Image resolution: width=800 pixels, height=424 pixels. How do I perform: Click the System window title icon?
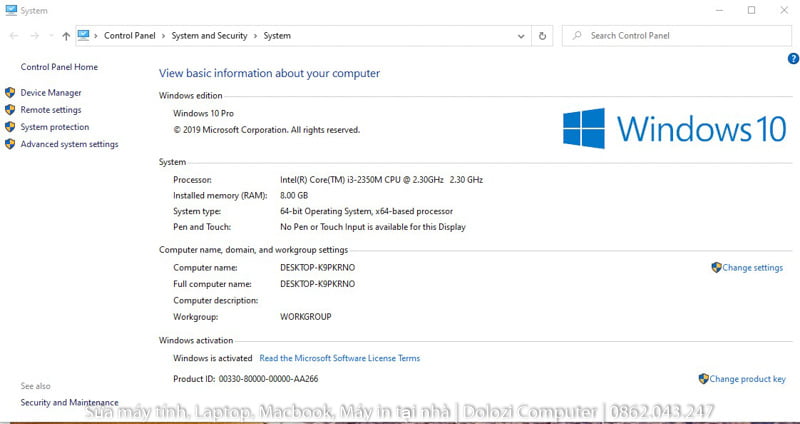pyautogui.click(x=11, y=10)
